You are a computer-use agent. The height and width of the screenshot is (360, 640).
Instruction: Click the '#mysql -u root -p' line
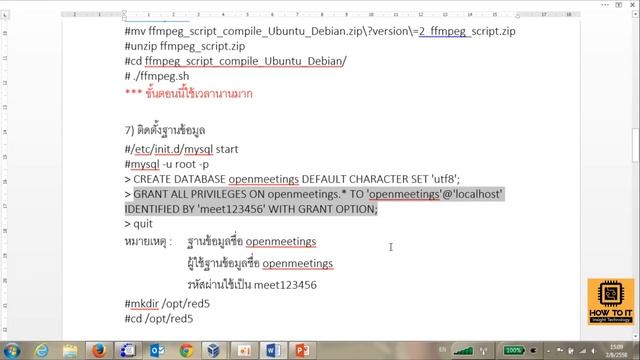click(x=167, y=164)
